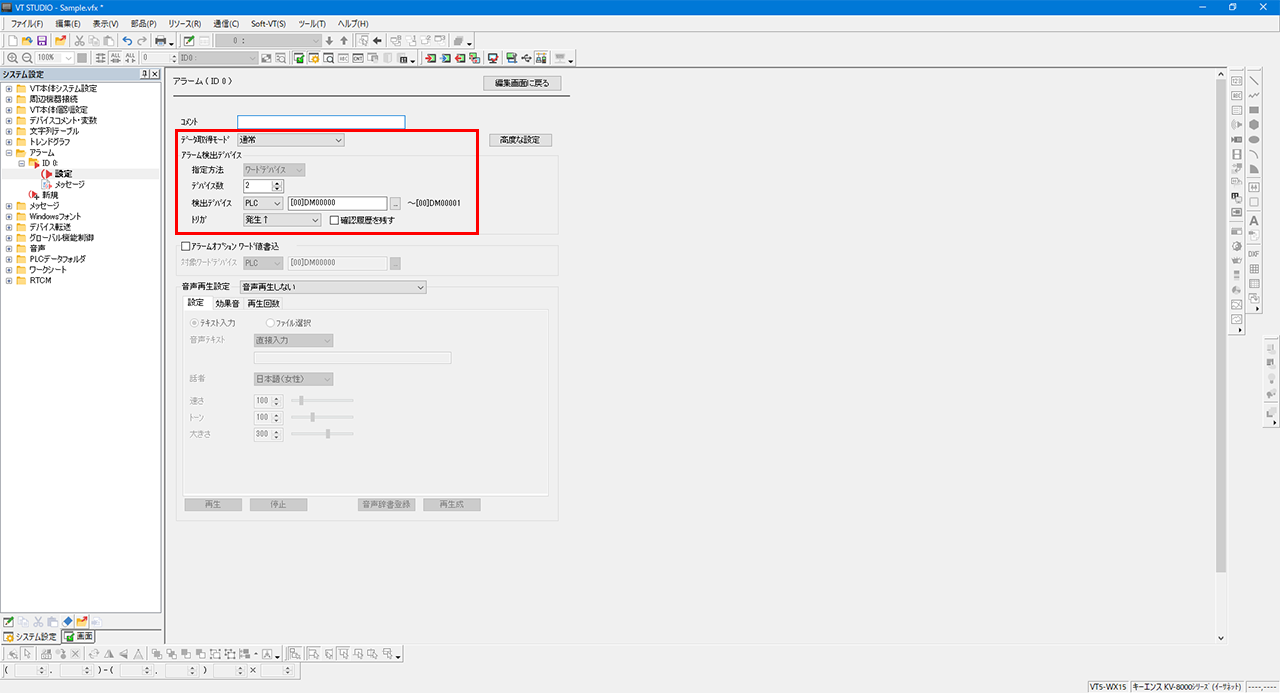
Task: Switch to the 効果音 tab
Action: pos(226,303)
